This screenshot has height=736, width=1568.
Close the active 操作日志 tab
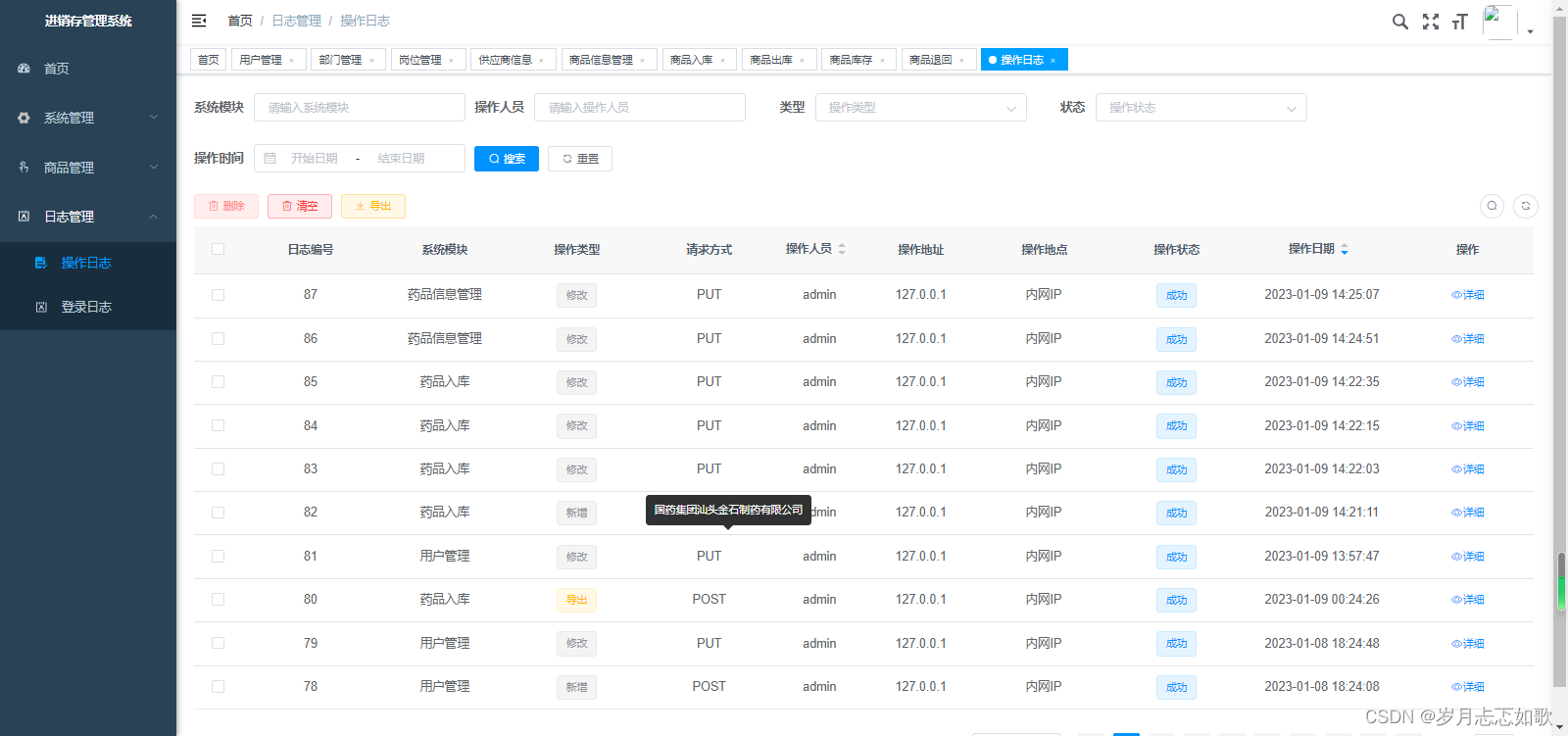[x=1053, y=61]
